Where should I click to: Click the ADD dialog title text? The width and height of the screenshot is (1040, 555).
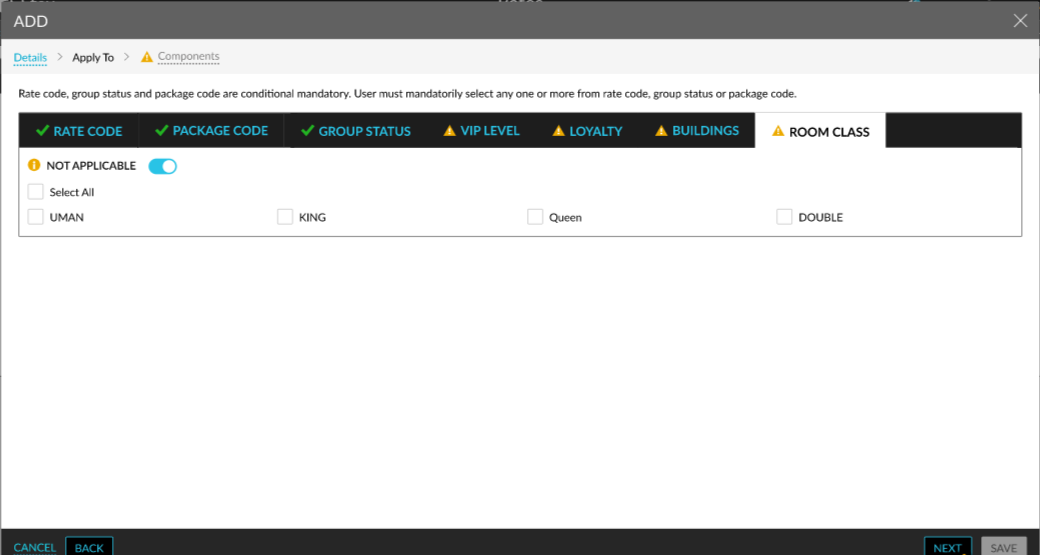(31, 21)
